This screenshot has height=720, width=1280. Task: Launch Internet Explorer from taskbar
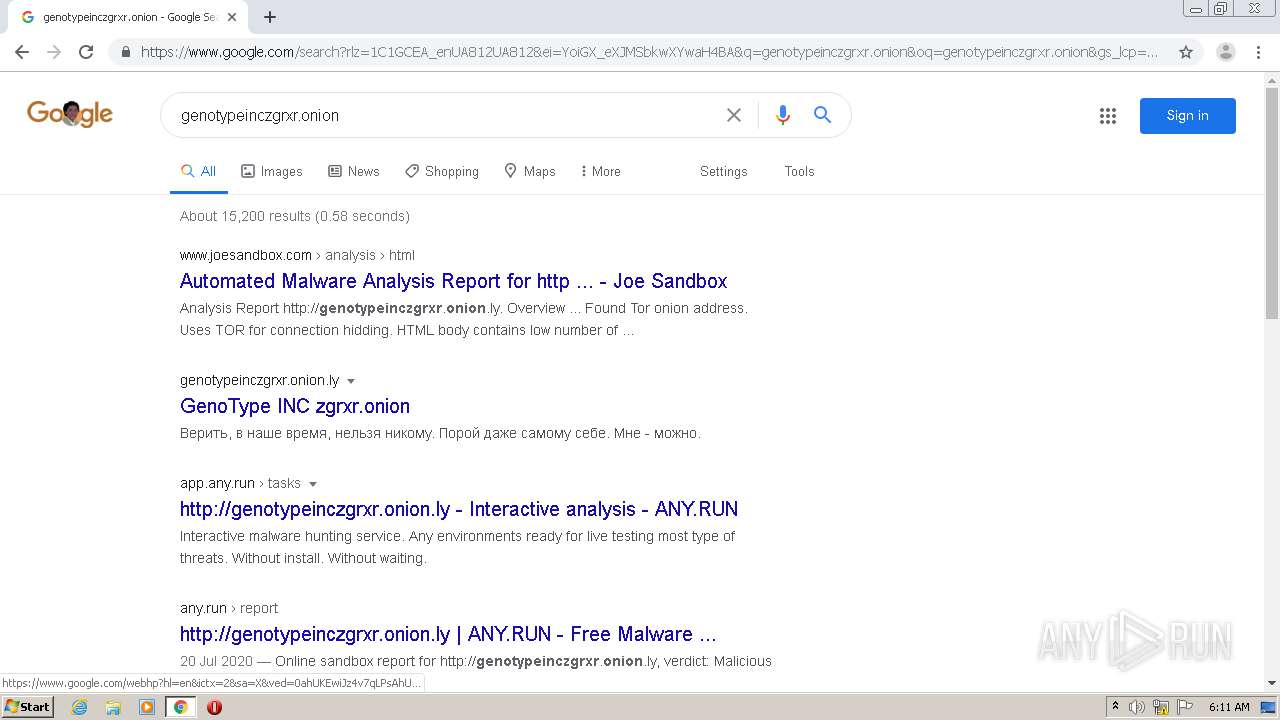tap(79, 707)
